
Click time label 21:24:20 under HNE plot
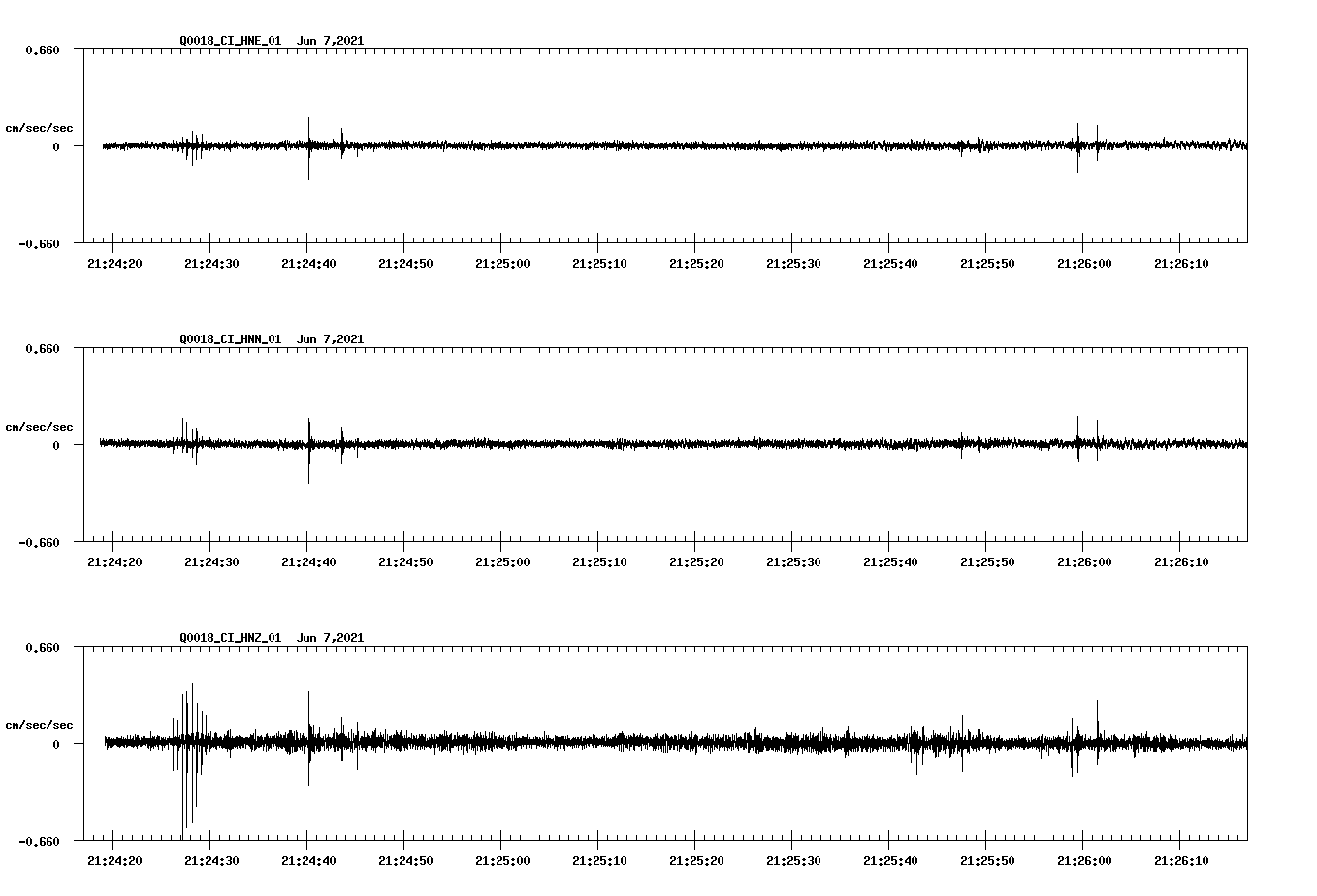click(x=114, y=263)
